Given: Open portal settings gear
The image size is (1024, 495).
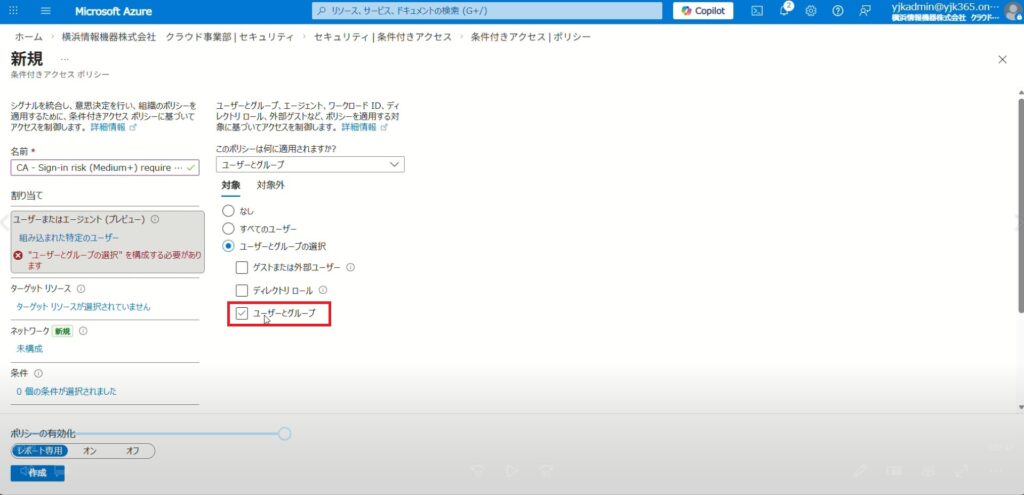Looking at the screenshot, I should [x=811, y=11].
